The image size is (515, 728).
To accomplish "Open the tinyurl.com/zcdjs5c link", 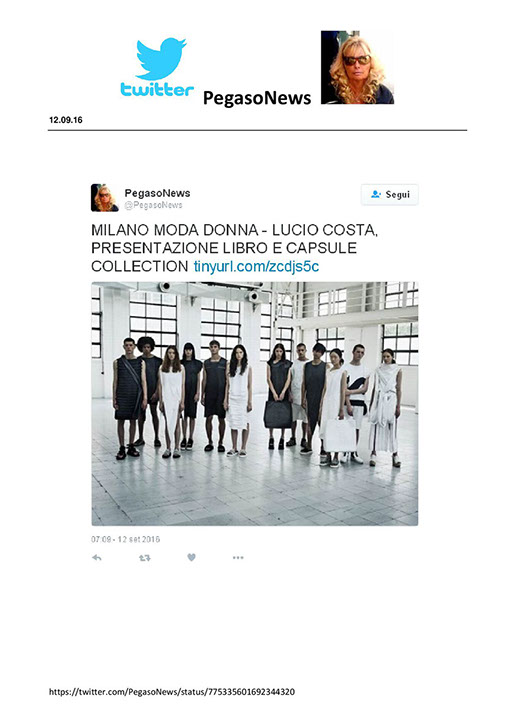I will (256, 266).
